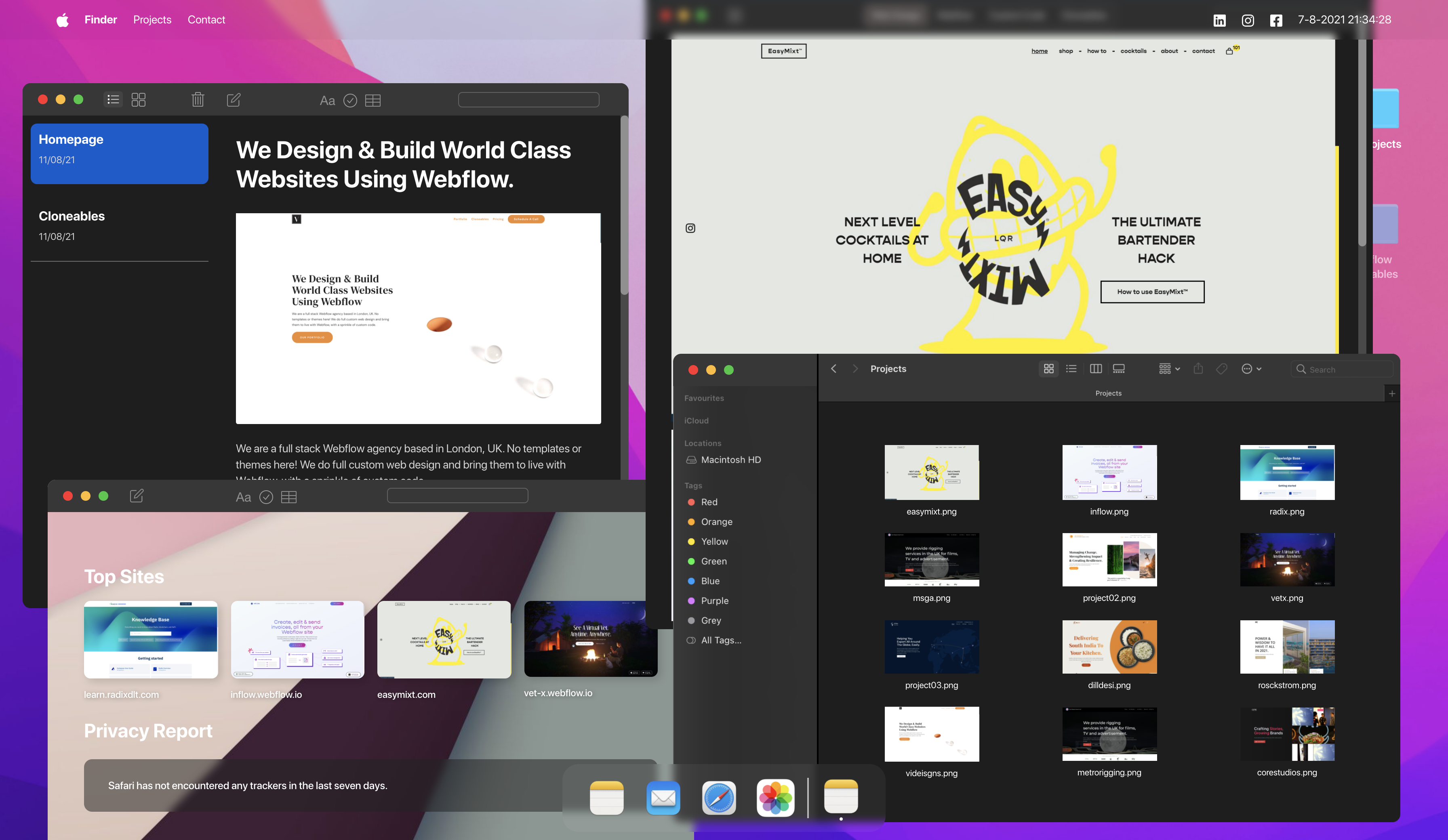Switch Finder to list view

(x=1071, y=369)
